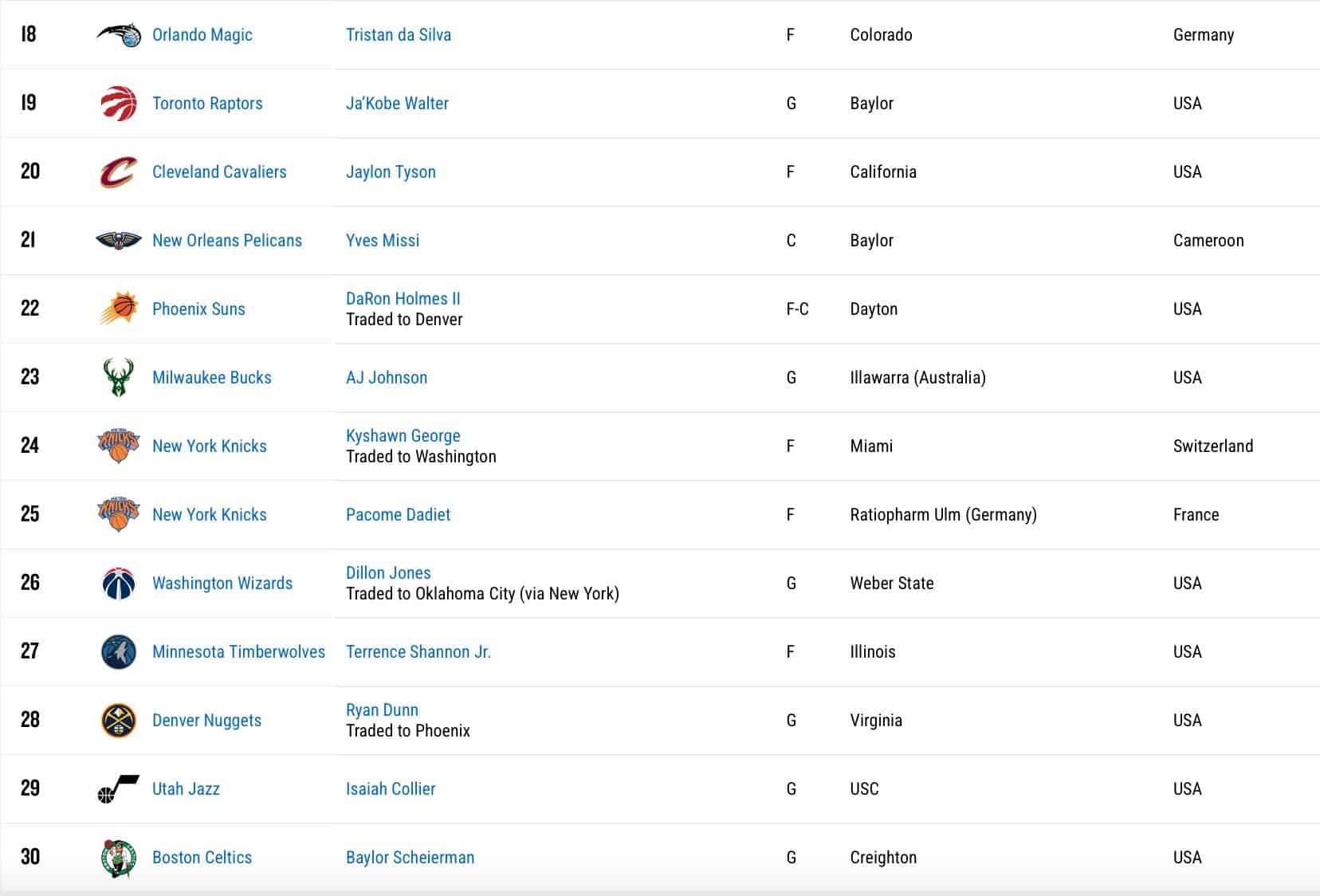The height and width of the screenshot is (896, 1320).
Task: Select the Denver Nuggets logo icon
Action: click(118, 721)
